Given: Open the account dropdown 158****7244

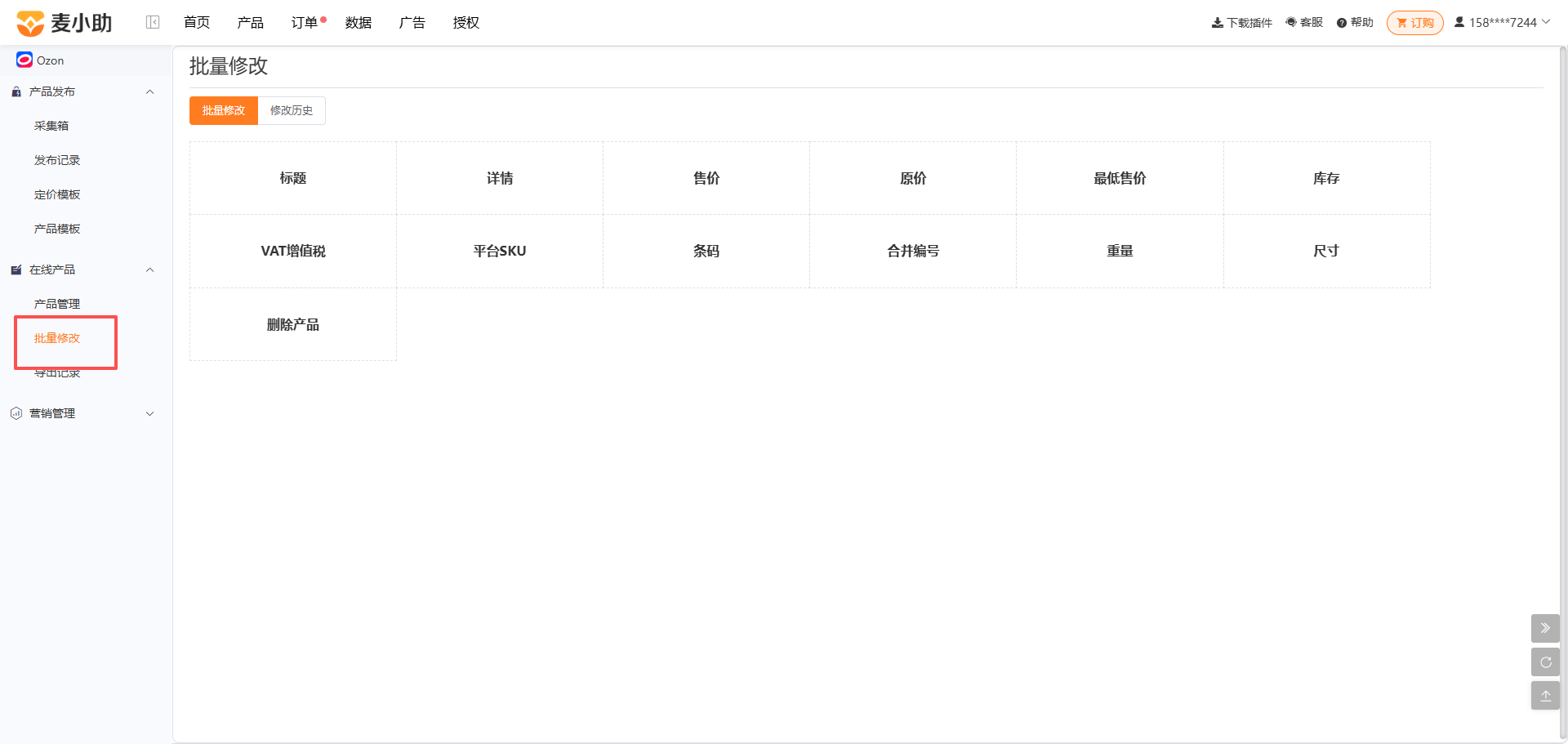Looking at the screenshot, I should (1502, 22).
